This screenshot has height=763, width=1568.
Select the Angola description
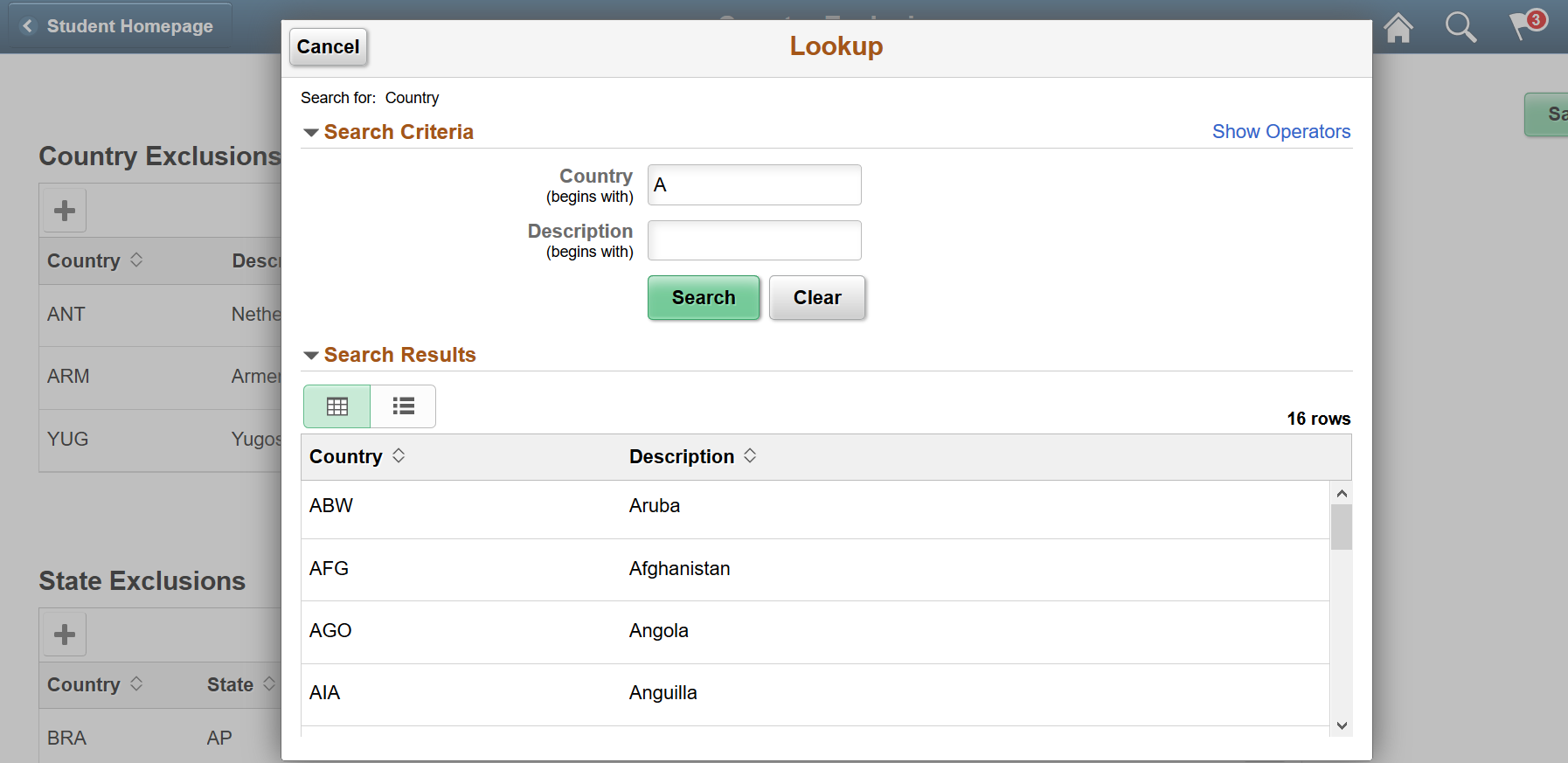[x=659, y=630]
